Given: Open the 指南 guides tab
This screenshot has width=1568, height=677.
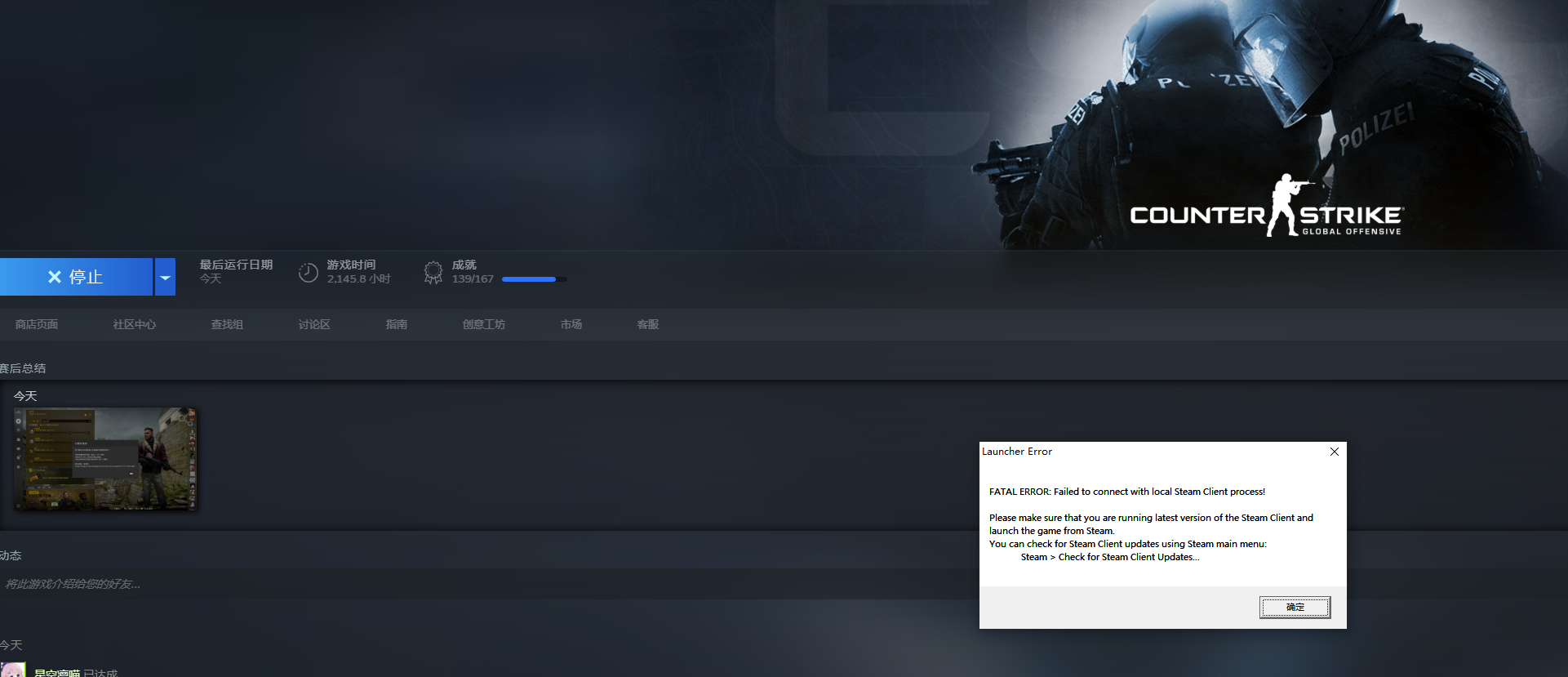Looking at the screenshot, I should 397,324.
